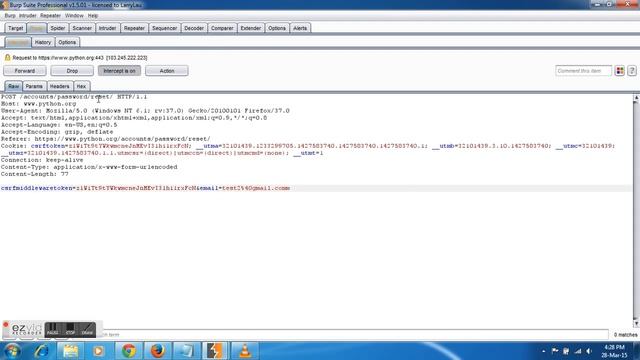Click the Host: www.python.org header line
The image size is (640, 360).
tap(38, 104)
